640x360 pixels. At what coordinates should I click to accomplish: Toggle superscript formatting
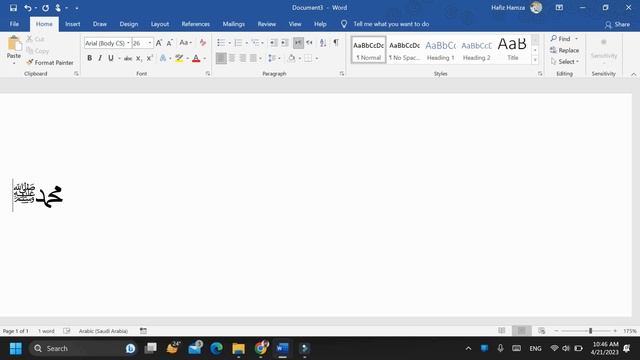(150, 58)
